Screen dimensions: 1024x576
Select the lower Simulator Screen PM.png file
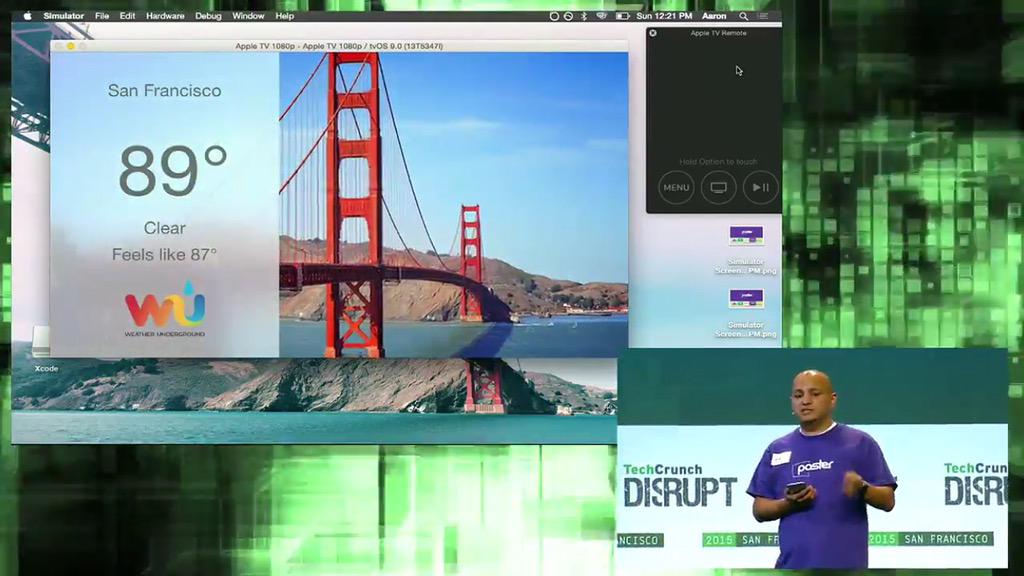pyautogui.click(x=746, y=313)
